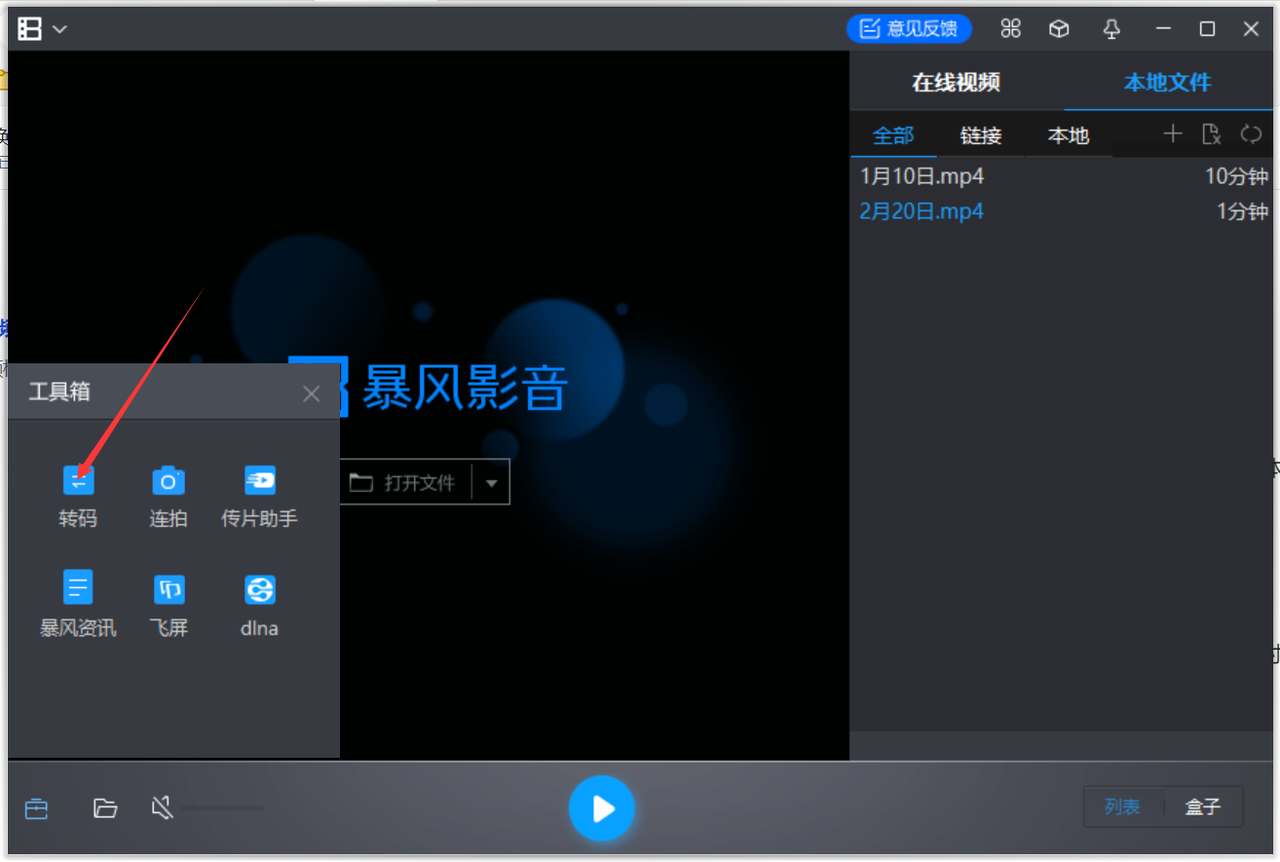Select 1月10日.mp4 in the playlist
The width and height of the screenshot is (1280, 862).
pos(1062,177)
